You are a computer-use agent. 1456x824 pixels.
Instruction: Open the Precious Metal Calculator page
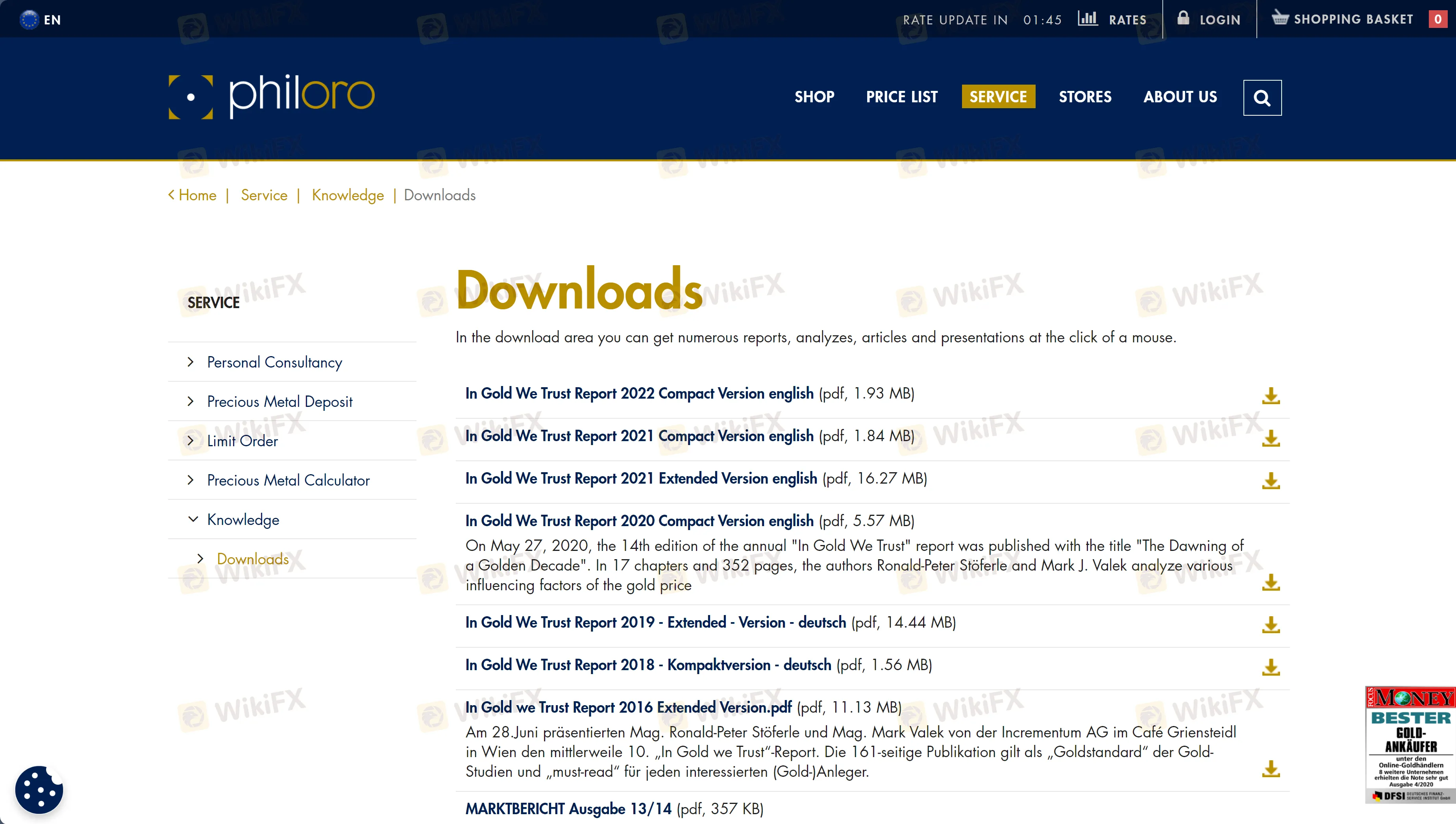(288, 480)
